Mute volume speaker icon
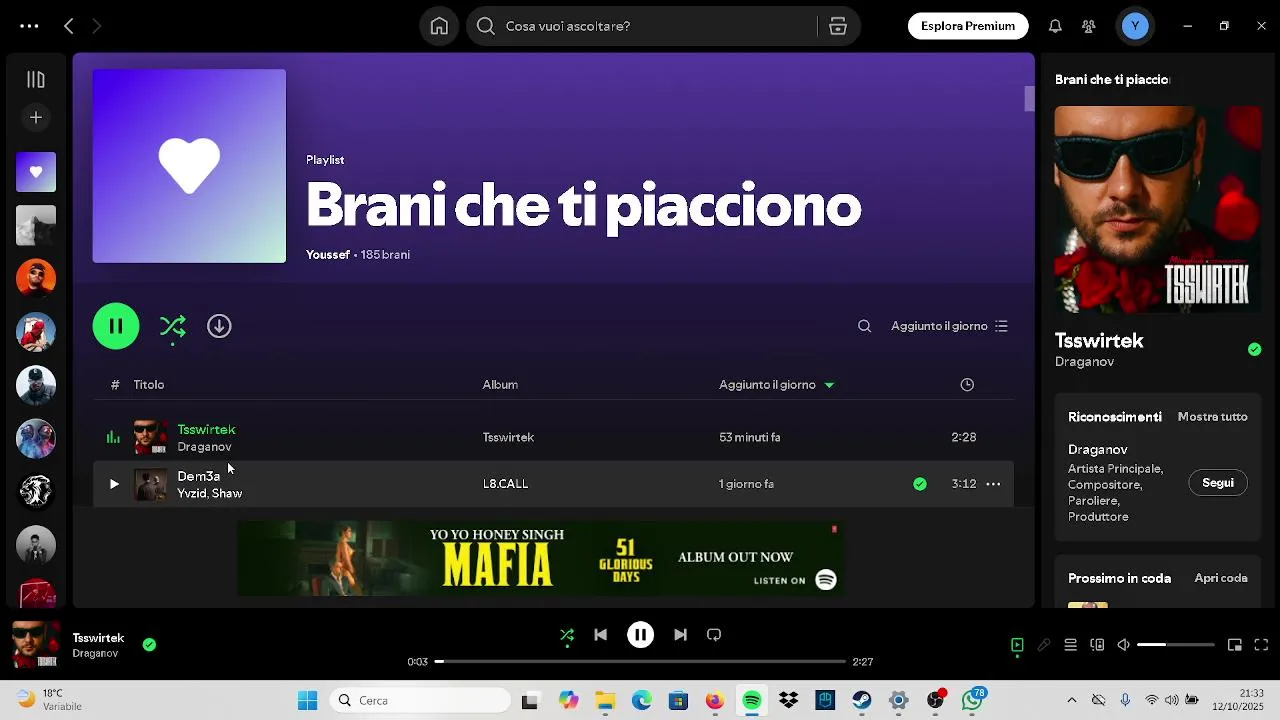The width and height of the screenshot is (1280, 720). click(x=1123, y=645)
